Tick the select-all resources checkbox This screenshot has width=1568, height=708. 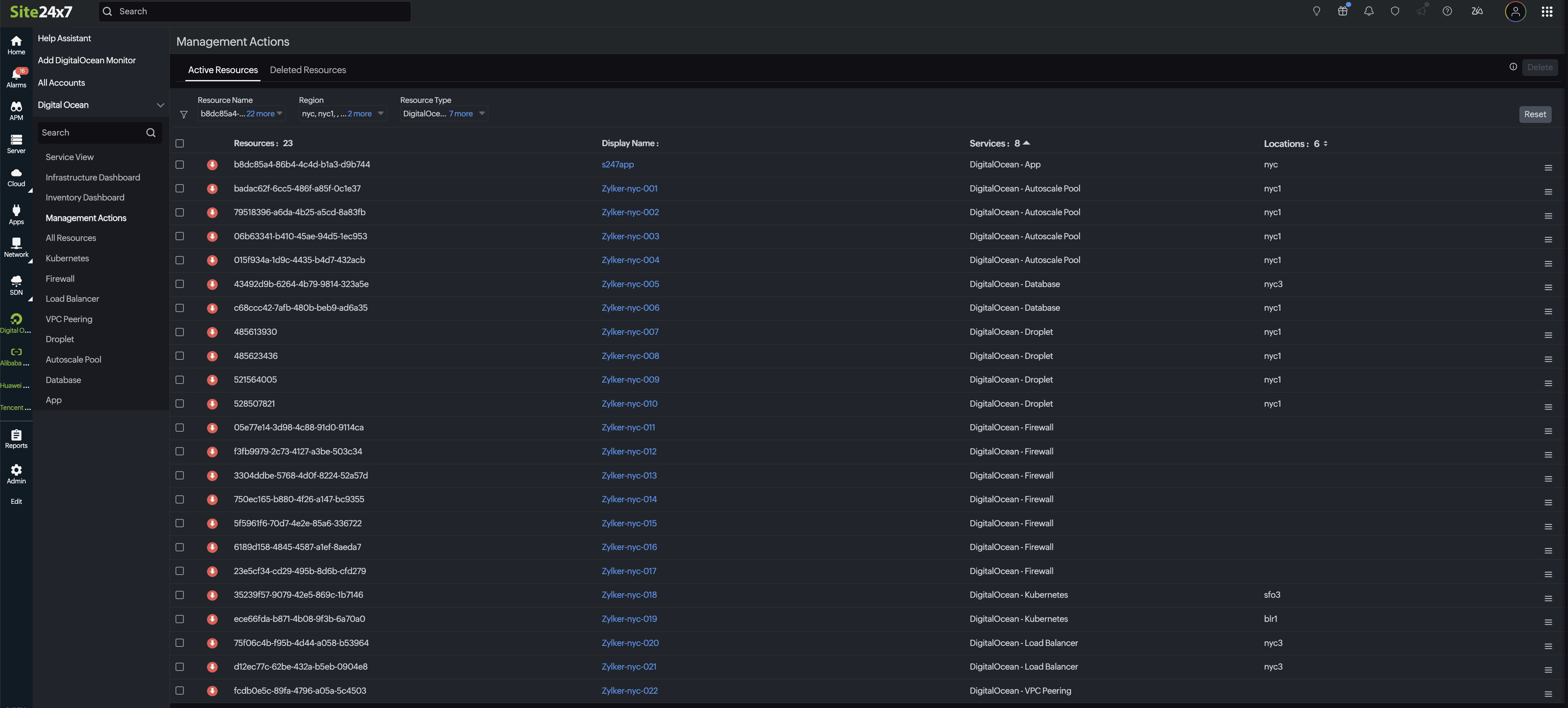click(180, 144)
